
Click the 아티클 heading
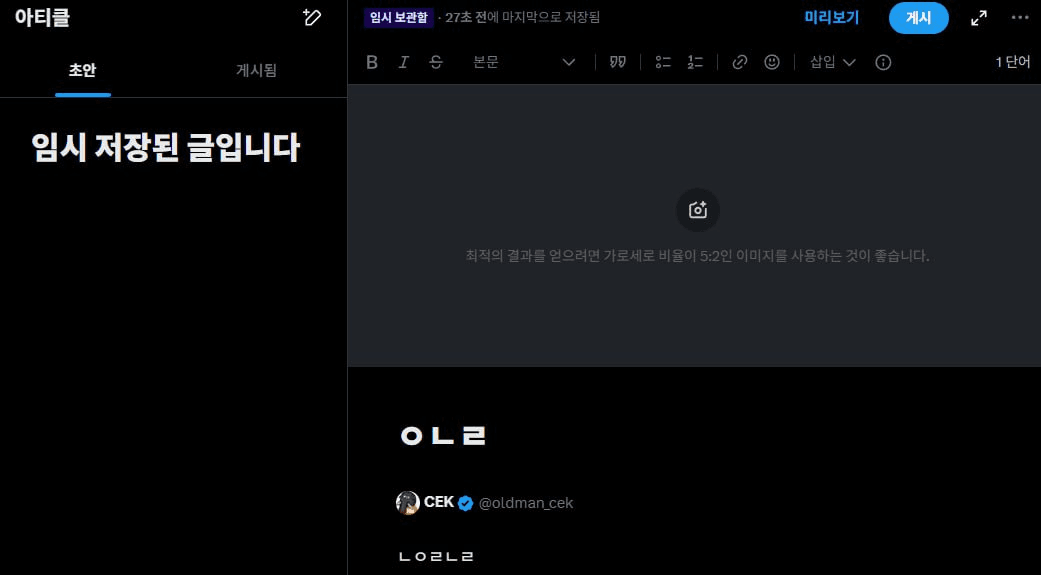coord(42,17)
